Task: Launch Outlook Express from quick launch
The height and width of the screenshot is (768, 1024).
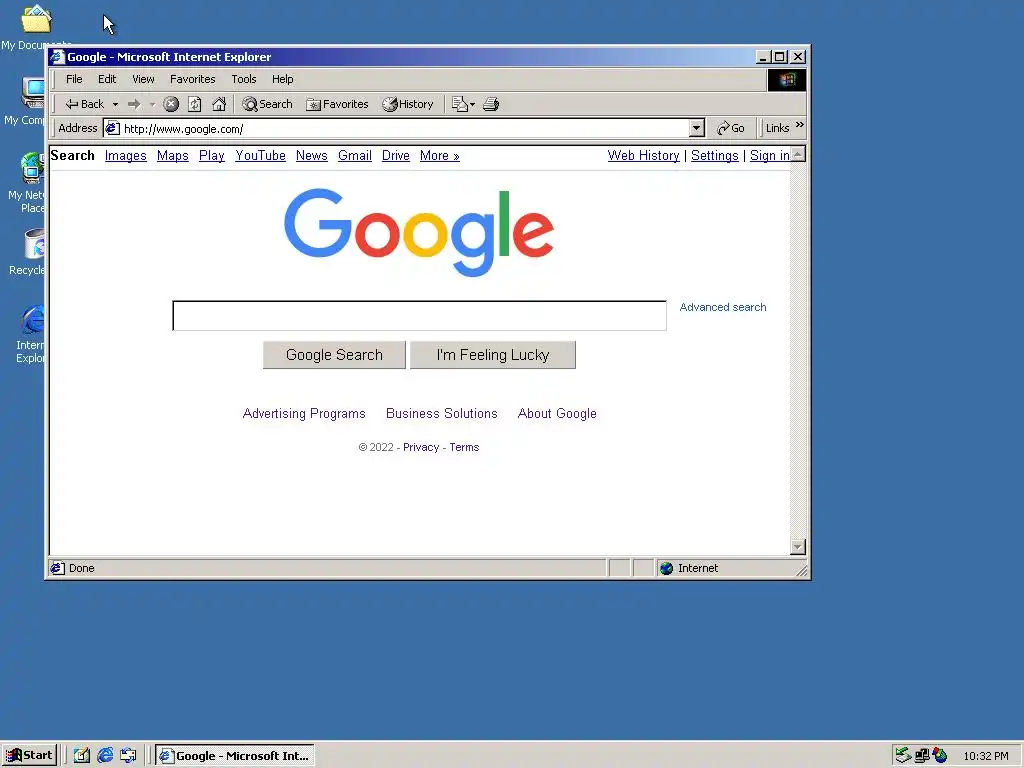Action: pyautogui.click(x=128, y=756)
